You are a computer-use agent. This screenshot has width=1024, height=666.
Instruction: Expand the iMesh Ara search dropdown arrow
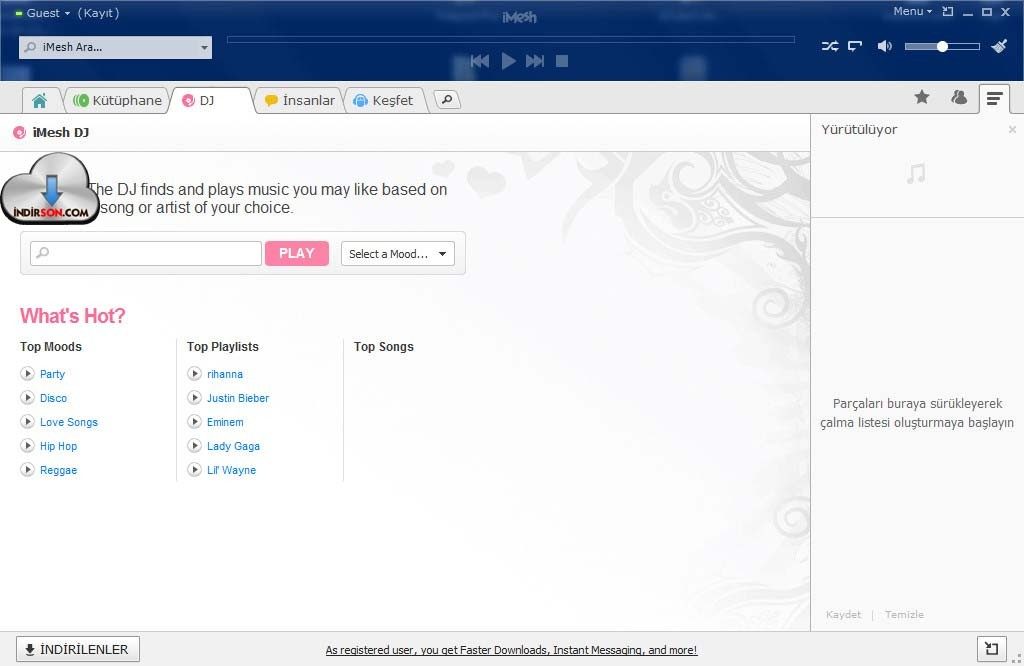(204, 47)
